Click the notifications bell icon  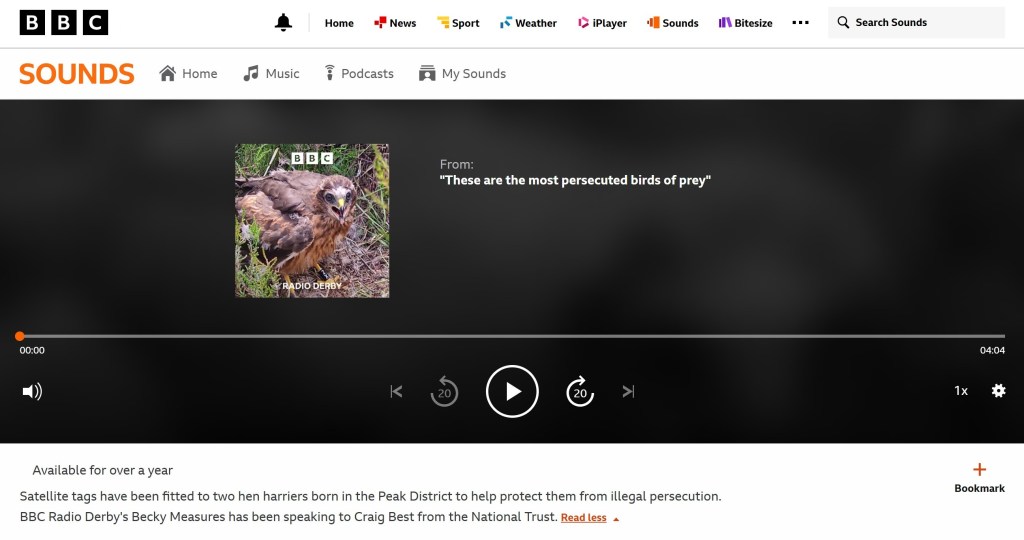pyautogui.click(x=283, y=23)
